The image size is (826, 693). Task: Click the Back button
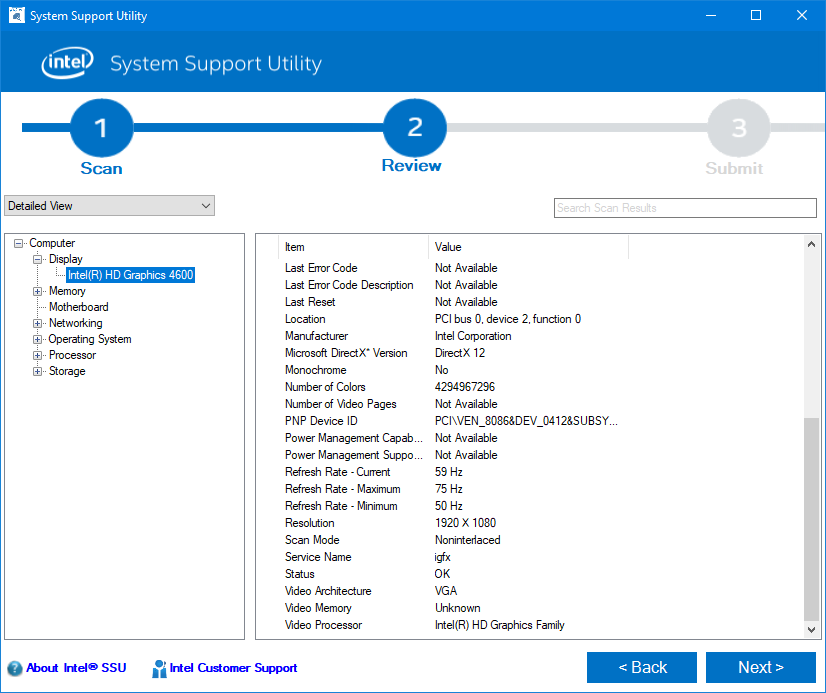[642, 667]
